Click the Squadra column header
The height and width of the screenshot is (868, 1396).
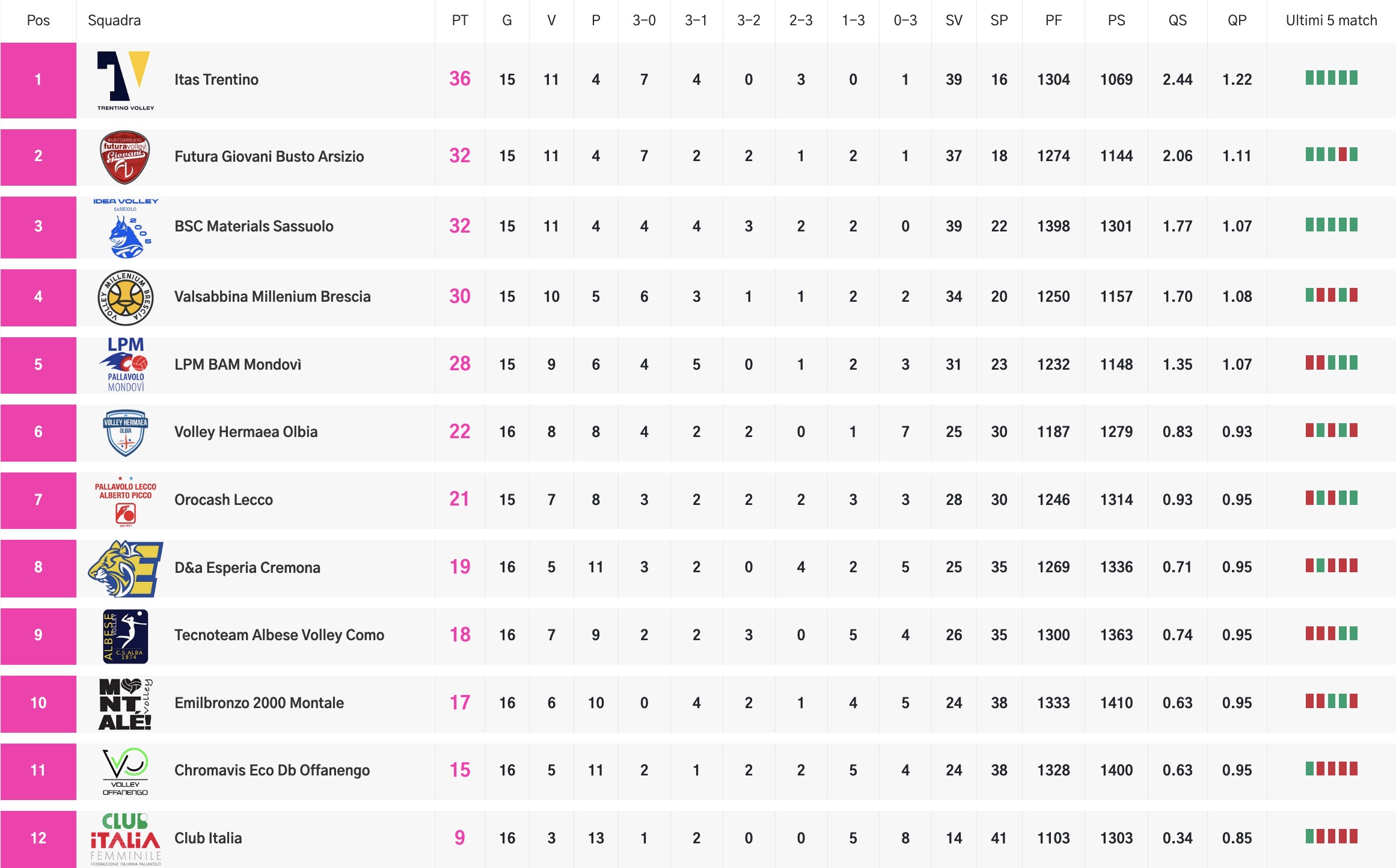click(114, 20)
